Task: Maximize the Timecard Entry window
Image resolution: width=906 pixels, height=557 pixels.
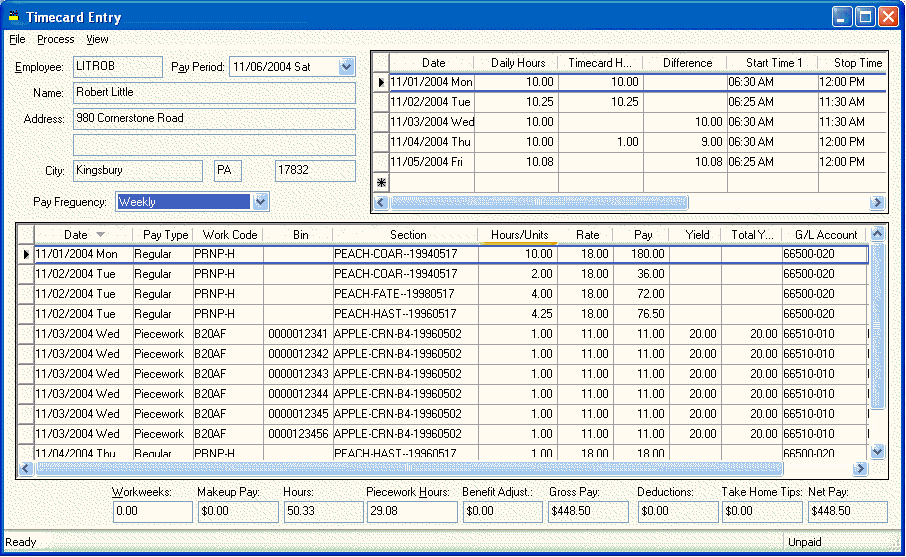Action: (863, 16)
